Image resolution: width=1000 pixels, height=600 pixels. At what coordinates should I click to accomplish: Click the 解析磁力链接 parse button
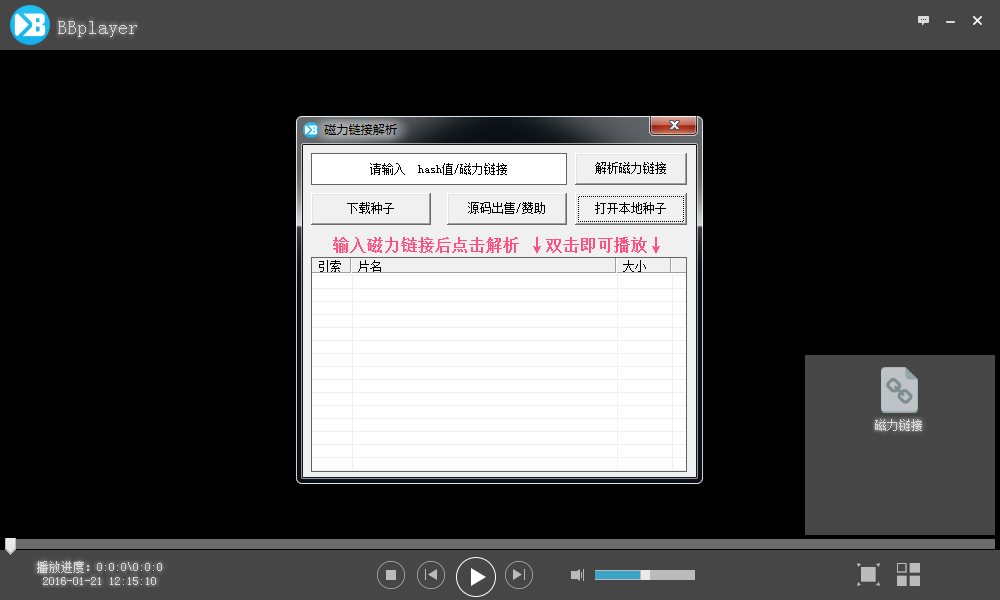[631, 168]
